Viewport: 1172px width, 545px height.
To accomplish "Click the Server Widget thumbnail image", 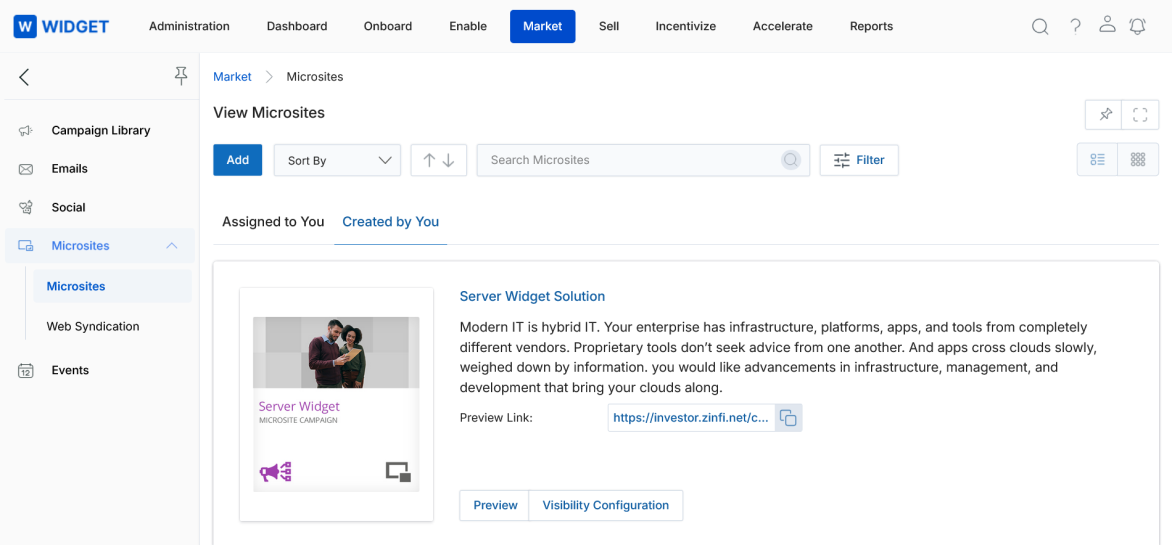I will click(x=336, y=404).
